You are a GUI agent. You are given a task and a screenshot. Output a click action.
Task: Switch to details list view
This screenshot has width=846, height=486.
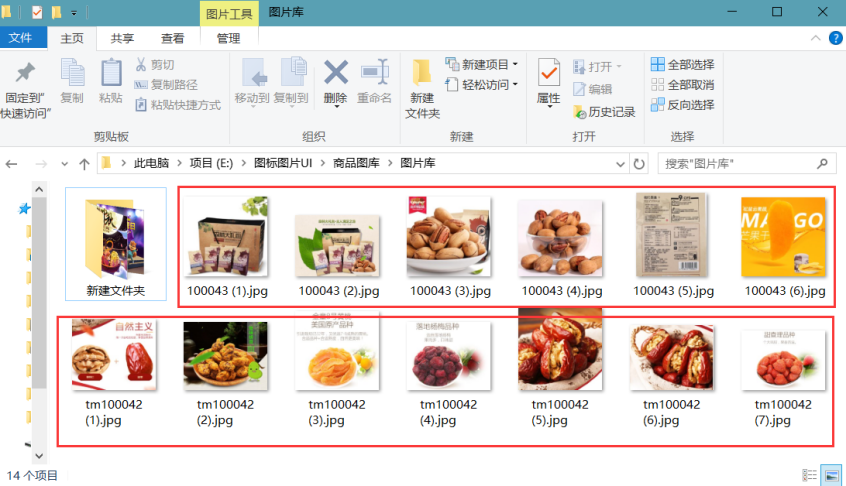[809, 475]
